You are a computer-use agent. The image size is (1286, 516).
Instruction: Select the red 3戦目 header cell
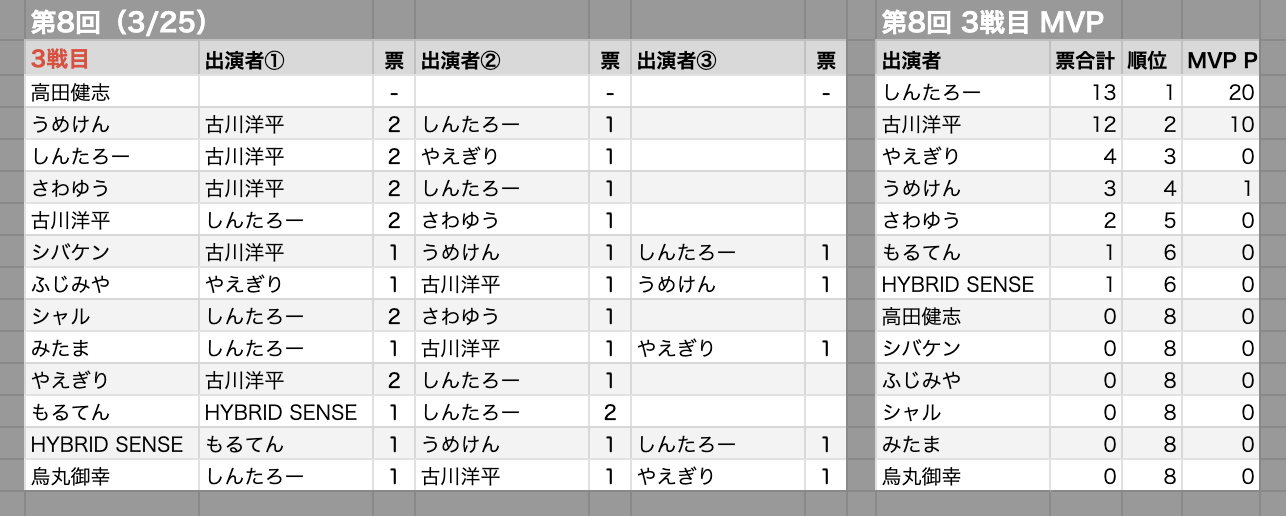tap(112, 60)
